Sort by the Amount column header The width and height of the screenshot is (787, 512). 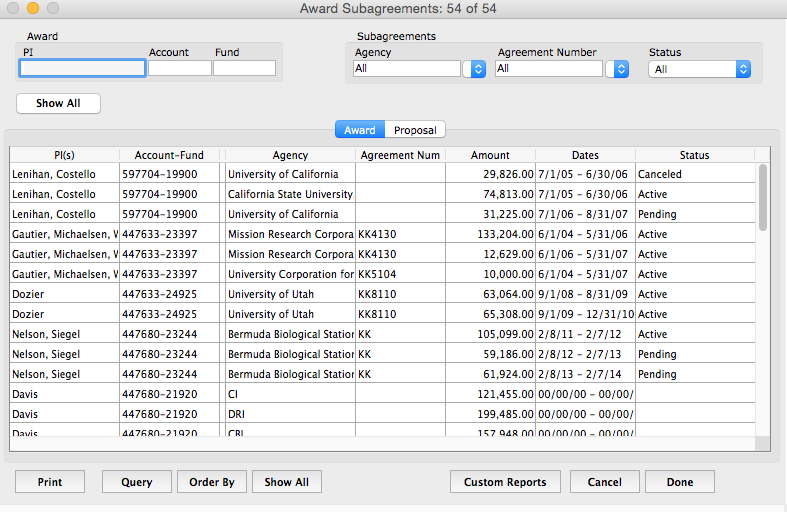click(490, 155)
